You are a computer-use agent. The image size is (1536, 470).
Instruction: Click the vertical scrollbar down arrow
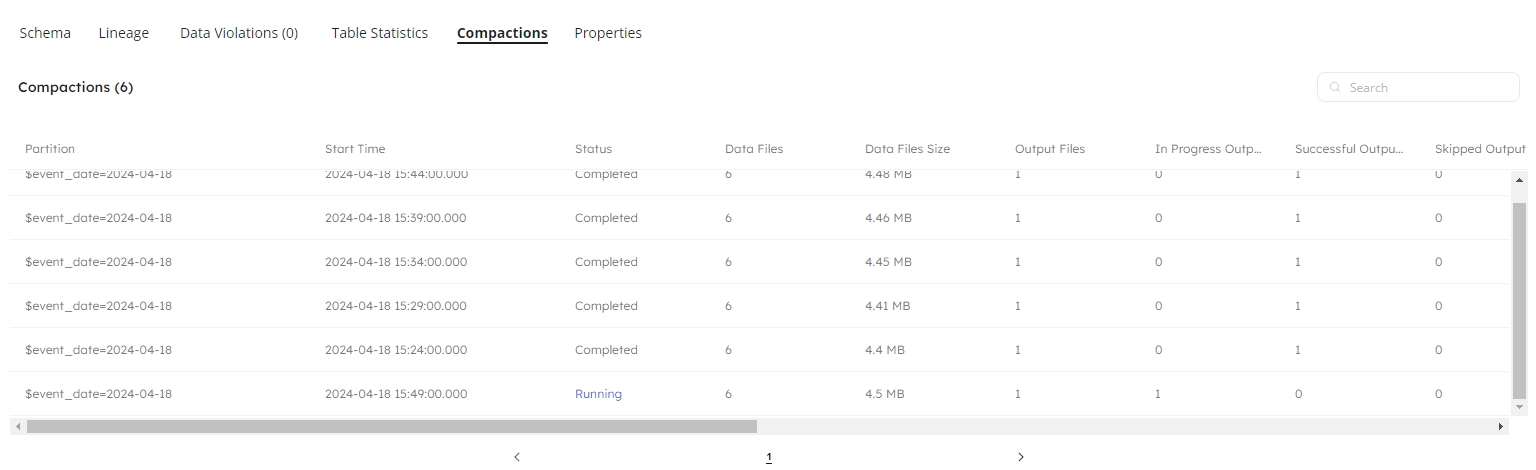[x=1520, y=407]
